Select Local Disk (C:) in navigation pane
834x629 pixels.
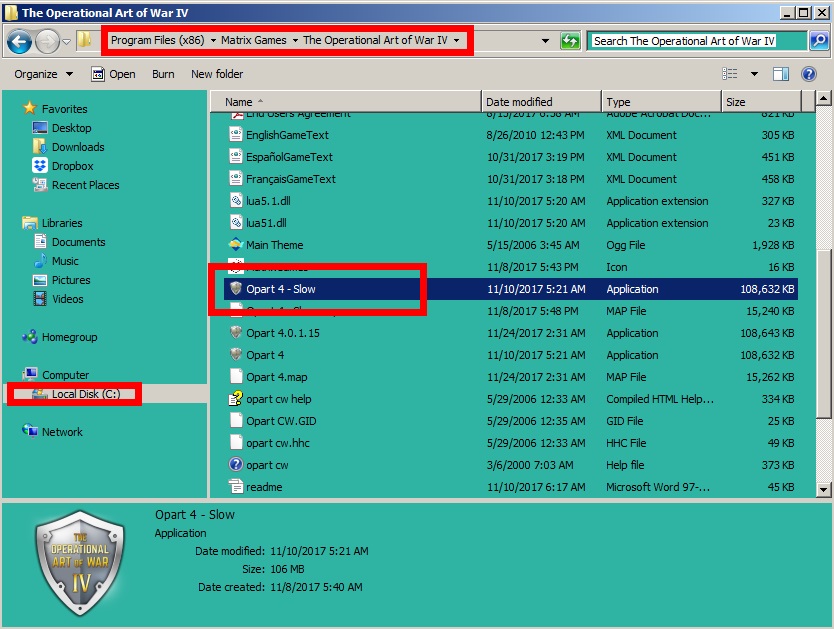pyautogui.click(x=86, y=395)
